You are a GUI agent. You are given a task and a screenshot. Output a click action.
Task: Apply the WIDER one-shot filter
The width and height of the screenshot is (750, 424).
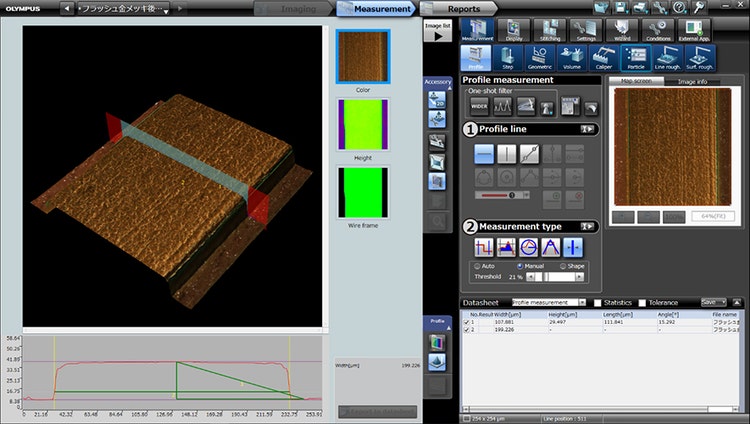480,105
